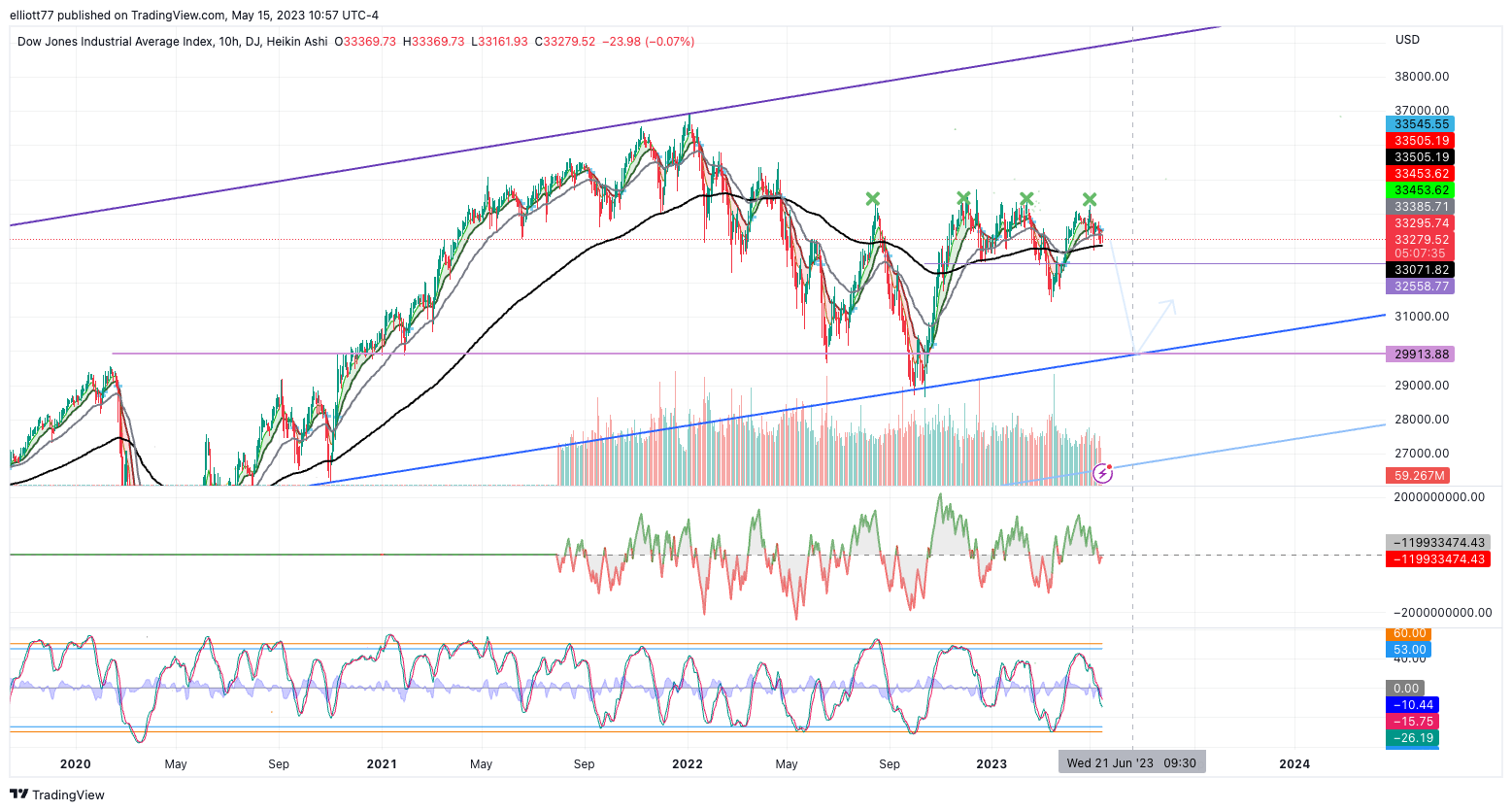Select the open value O33369.73
The width and height of the screenshot is (1512, 811).
[x=365, y=42]
